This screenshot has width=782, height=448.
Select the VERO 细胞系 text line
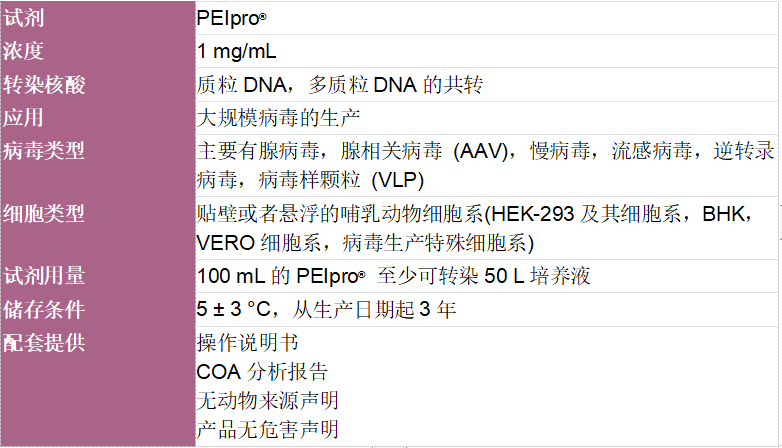click(x=365, y=243)
